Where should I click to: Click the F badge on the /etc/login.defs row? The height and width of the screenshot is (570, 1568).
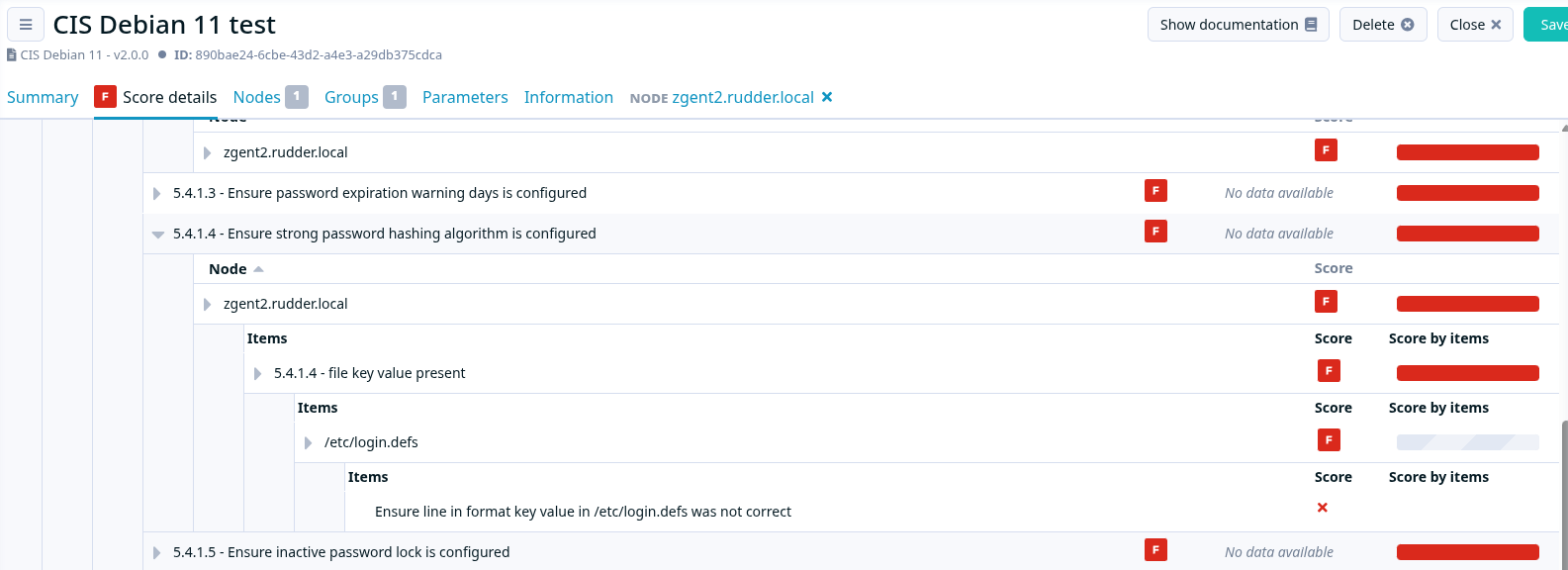pos(1329,440)
